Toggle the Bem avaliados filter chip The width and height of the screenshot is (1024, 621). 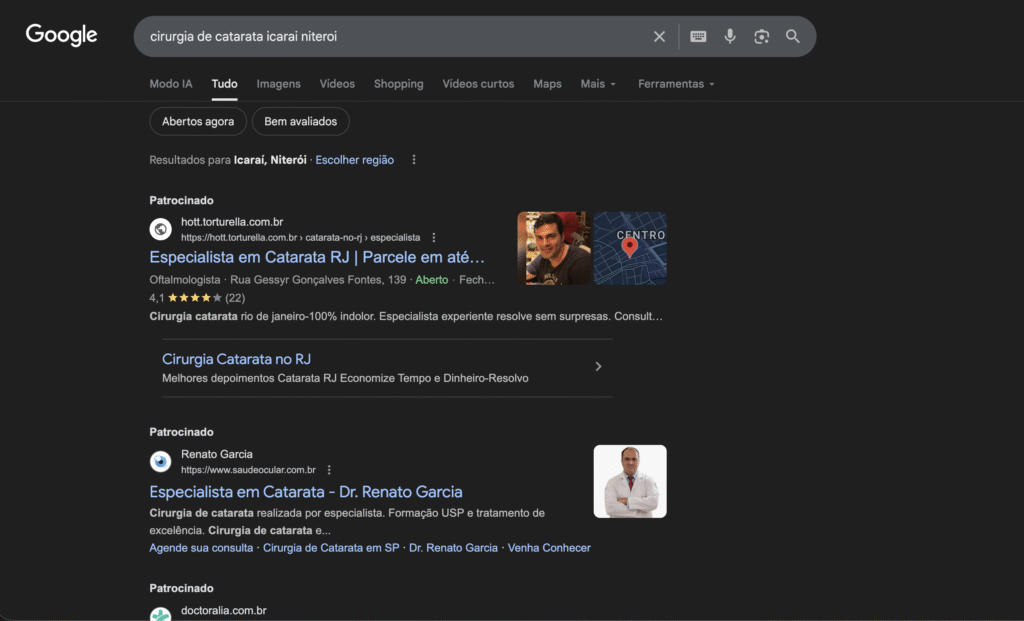click(x=300, y=121)
